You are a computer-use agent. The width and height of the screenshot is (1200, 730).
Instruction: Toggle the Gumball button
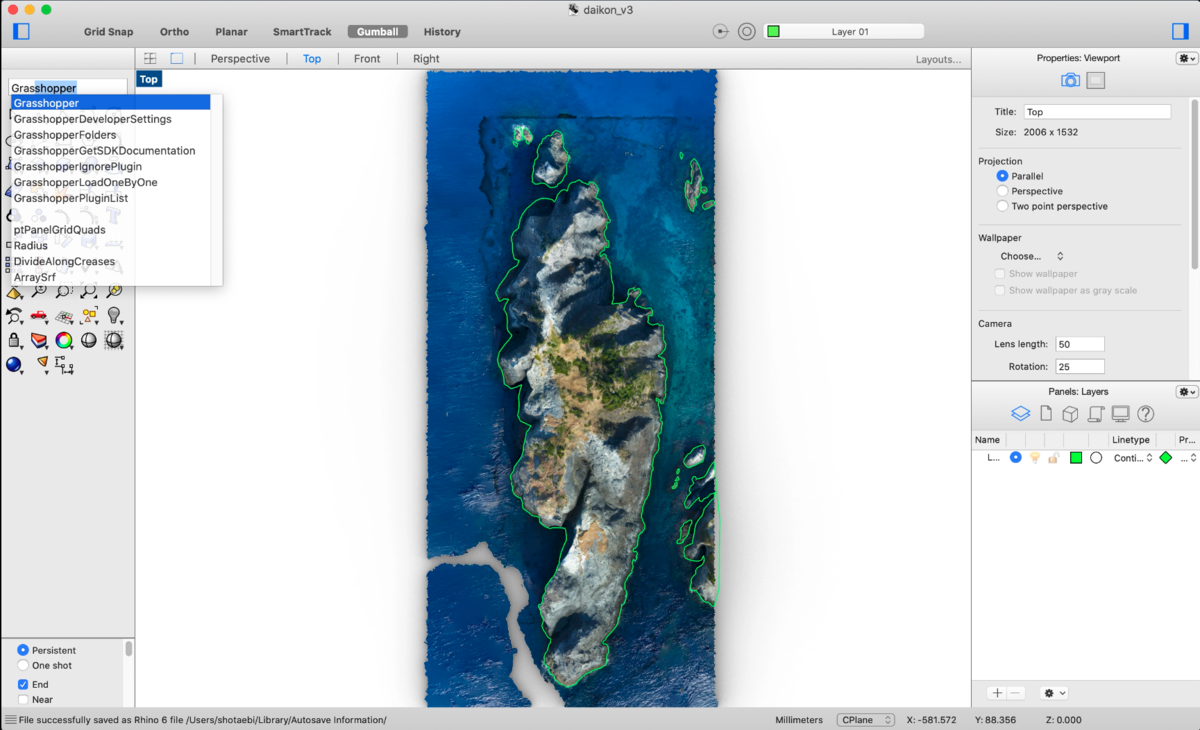coord(378,32)
